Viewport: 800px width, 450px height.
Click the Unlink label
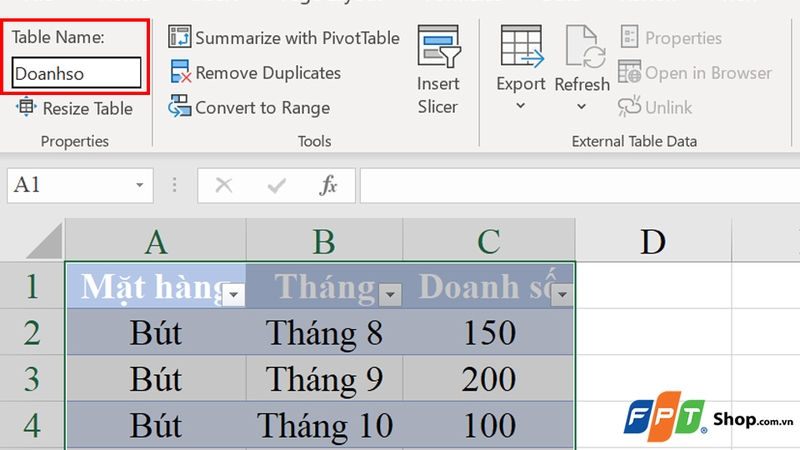(x=668, y=108)
